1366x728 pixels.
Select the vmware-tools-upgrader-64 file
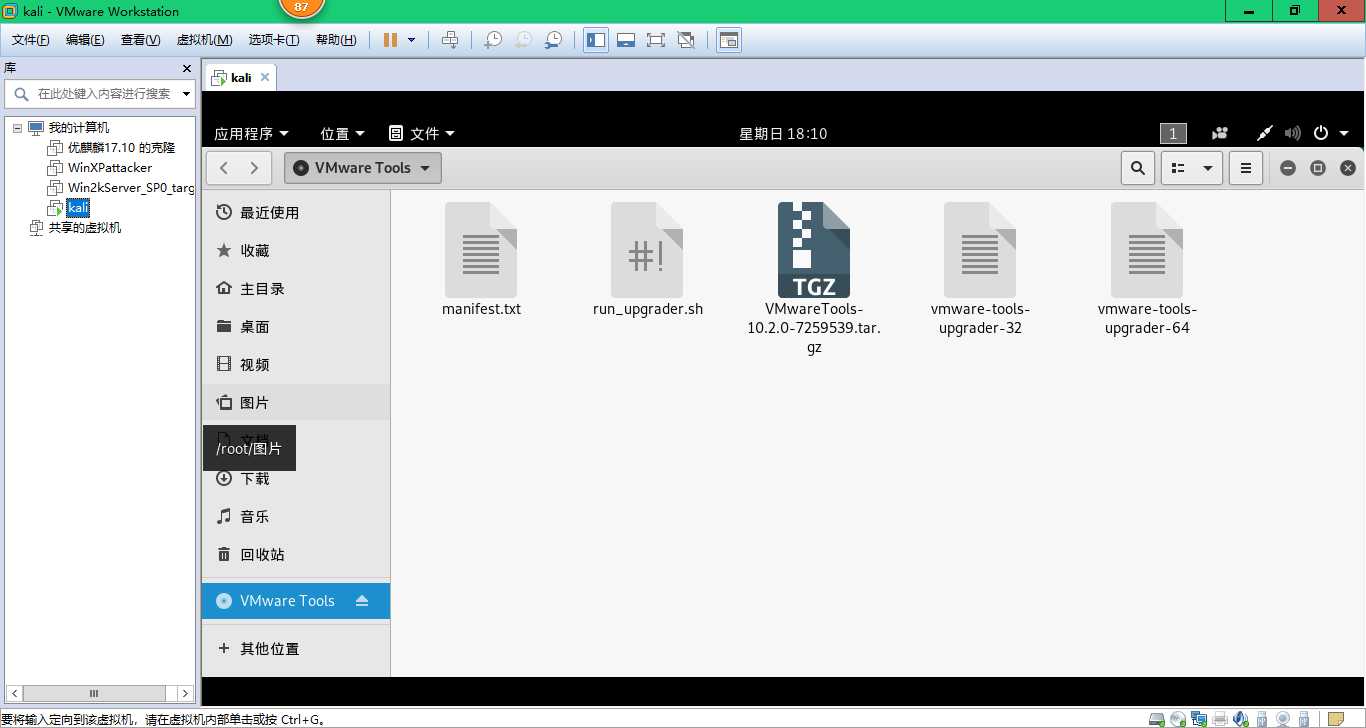[1147, 268]
